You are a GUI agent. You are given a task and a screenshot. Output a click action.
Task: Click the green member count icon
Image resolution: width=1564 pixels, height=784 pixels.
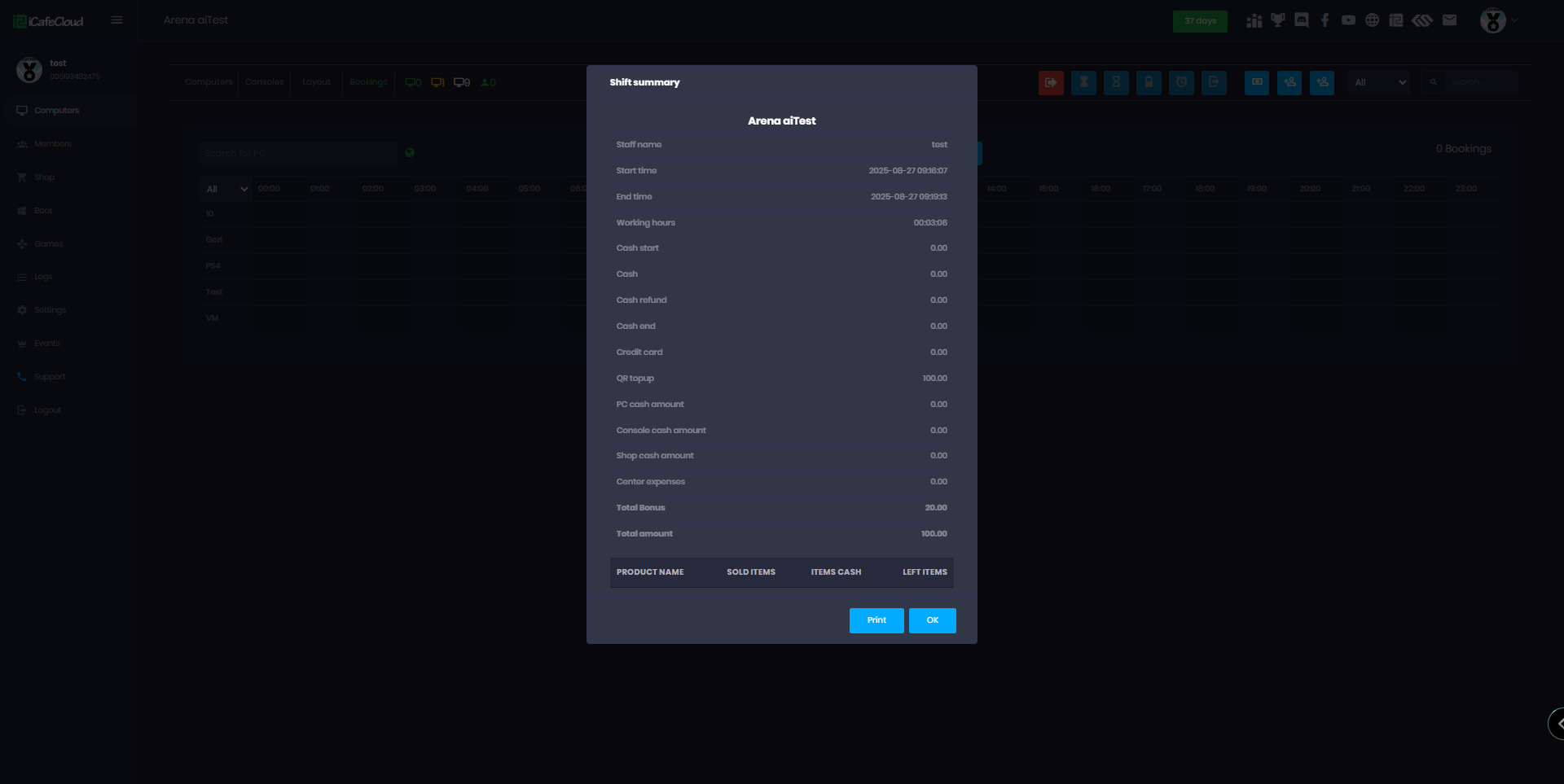coord(488,82)
